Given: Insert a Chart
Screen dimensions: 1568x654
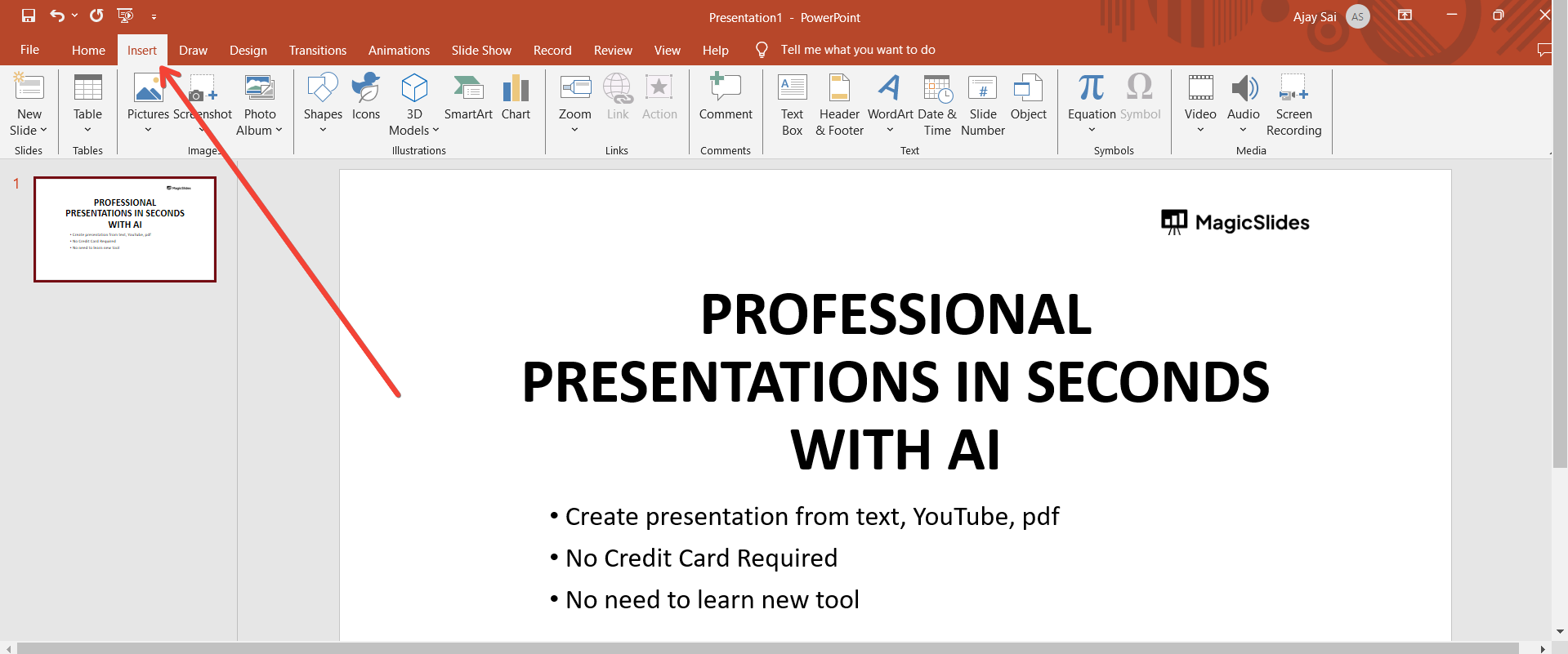Looking at the screenshot, I should 516,96.
